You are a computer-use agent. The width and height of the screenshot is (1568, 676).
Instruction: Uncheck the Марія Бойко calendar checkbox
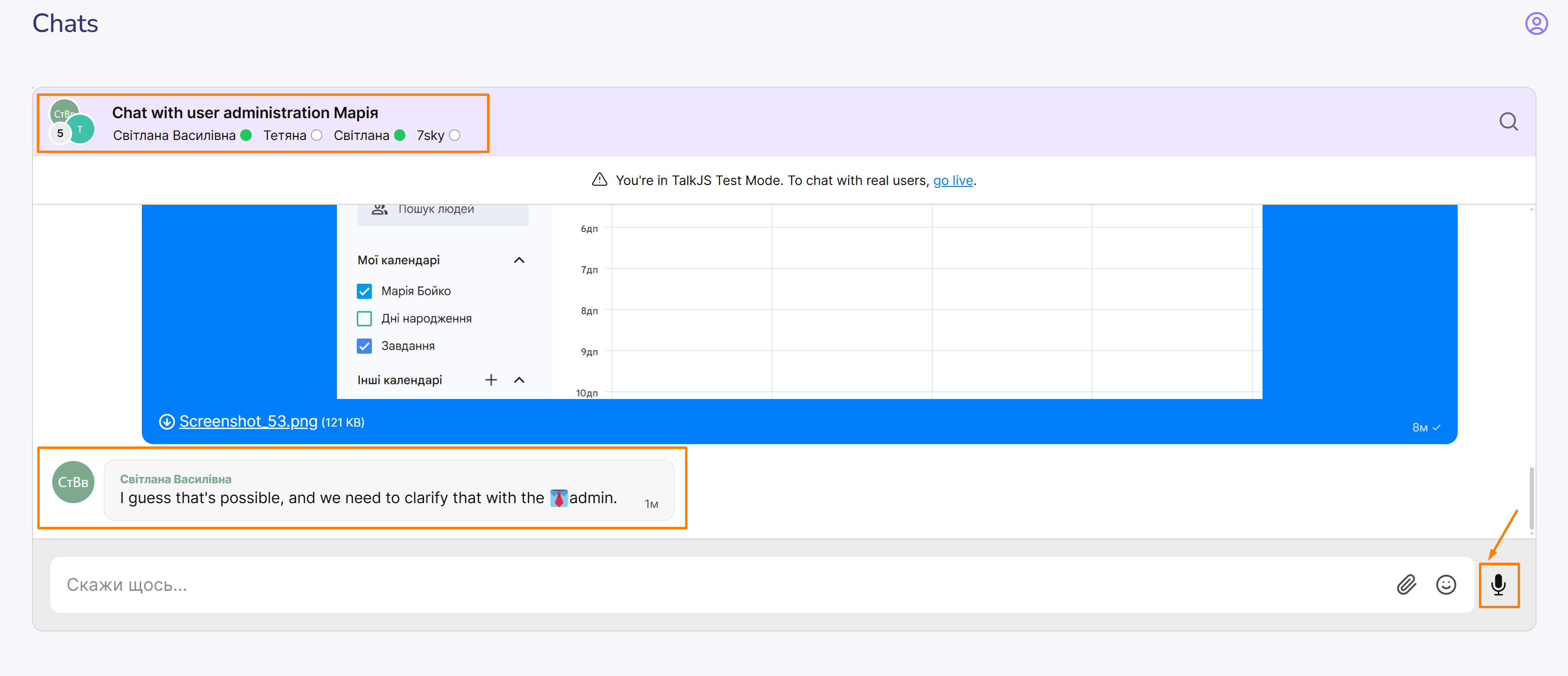coord(364,291)
